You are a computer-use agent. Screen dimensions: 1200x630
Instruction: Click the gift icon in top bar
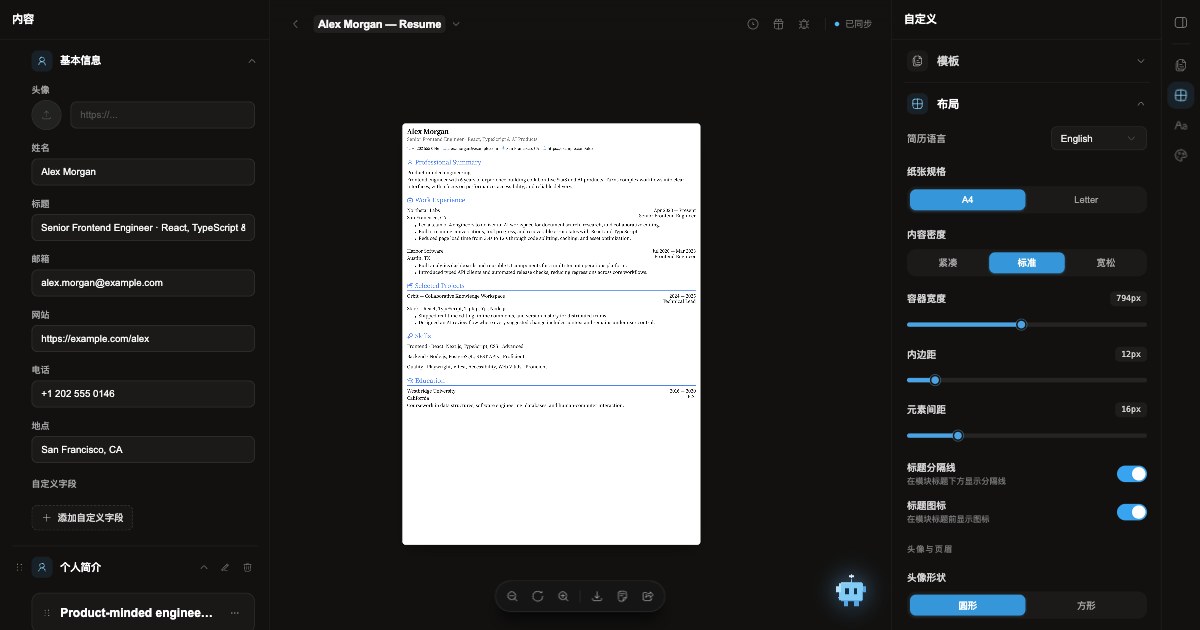click(x=778, y=24)
